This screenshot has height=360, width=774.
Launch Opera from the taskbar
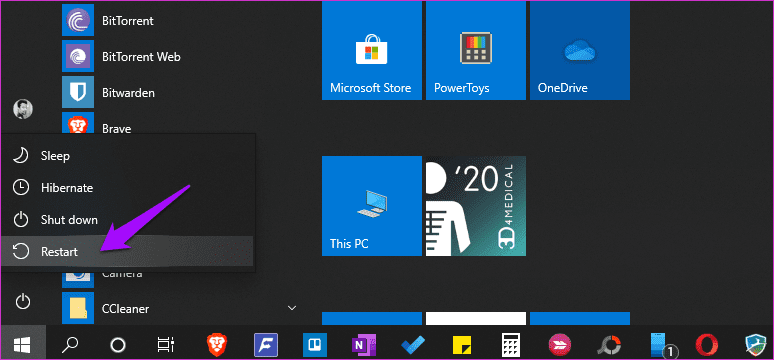(x=706, y=344)
